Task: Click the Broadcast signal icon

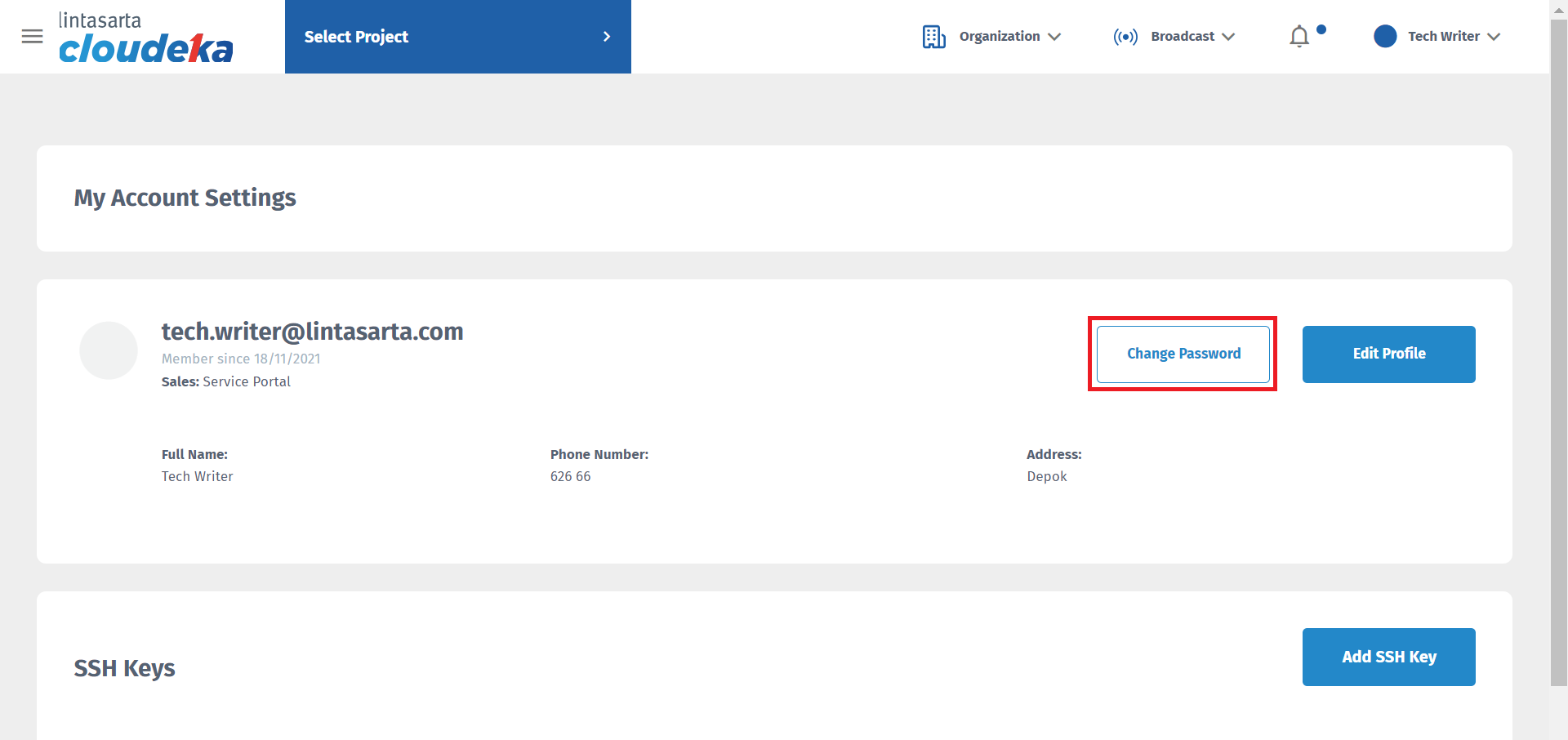Action: pos(1125,37)
